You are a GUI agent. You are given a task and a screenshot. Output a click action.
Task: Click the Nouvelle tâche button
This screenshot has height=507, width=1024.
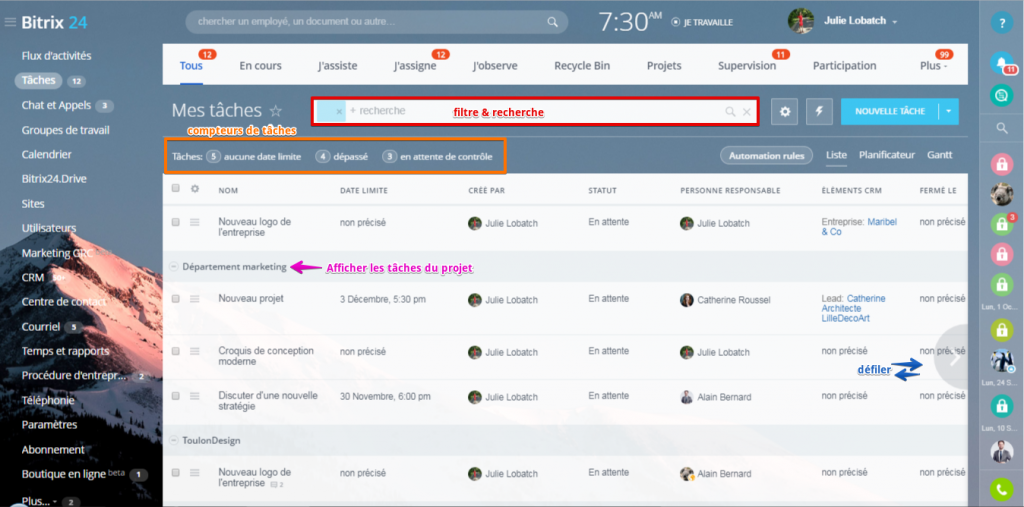pyautogui.click(x=890, y=112)
